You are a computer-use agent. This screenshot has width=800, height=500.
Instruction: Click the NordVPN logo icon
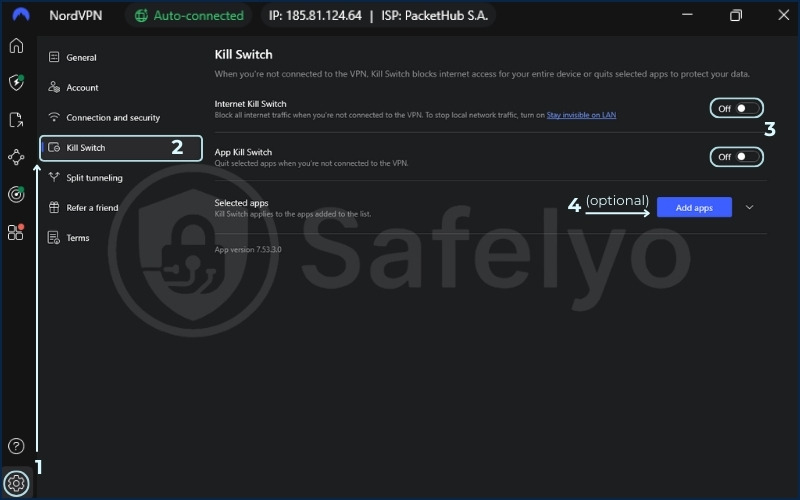click(21, 15)
